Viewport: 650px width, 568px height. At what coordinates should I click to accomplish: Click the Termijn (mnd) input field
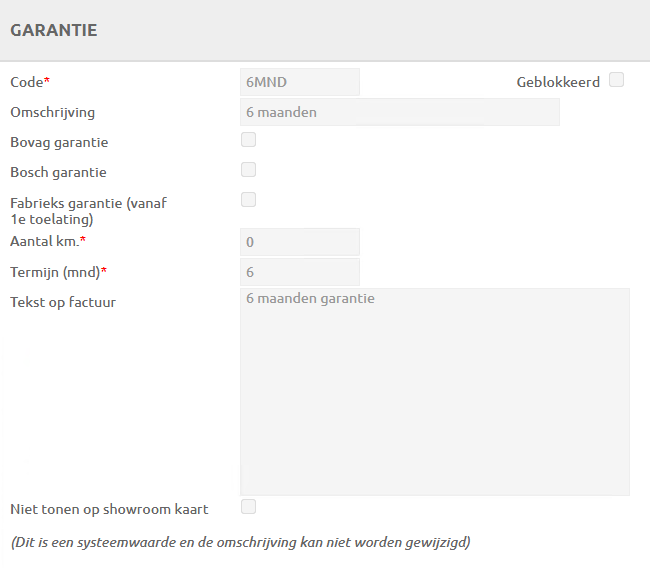tap(299, 272)
